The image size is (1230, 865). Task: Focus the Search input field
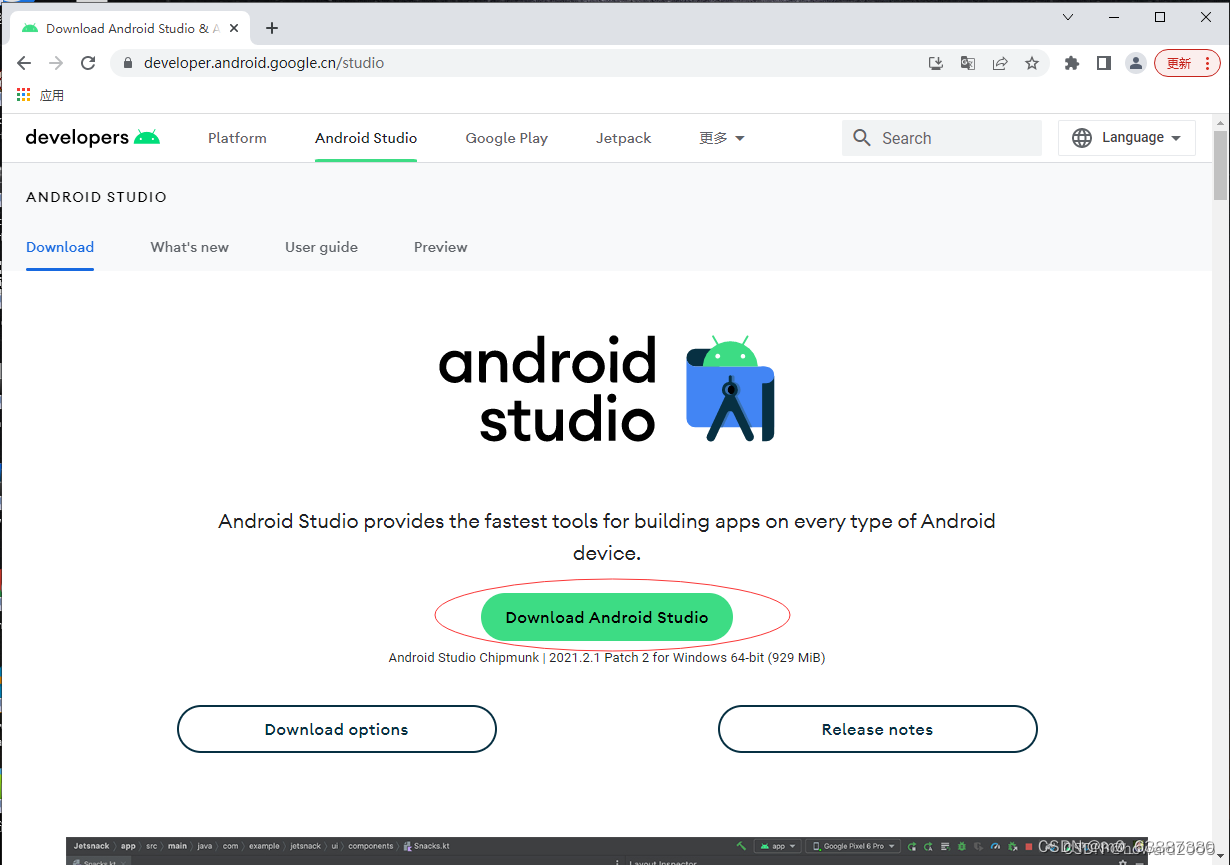click(942, 138)
